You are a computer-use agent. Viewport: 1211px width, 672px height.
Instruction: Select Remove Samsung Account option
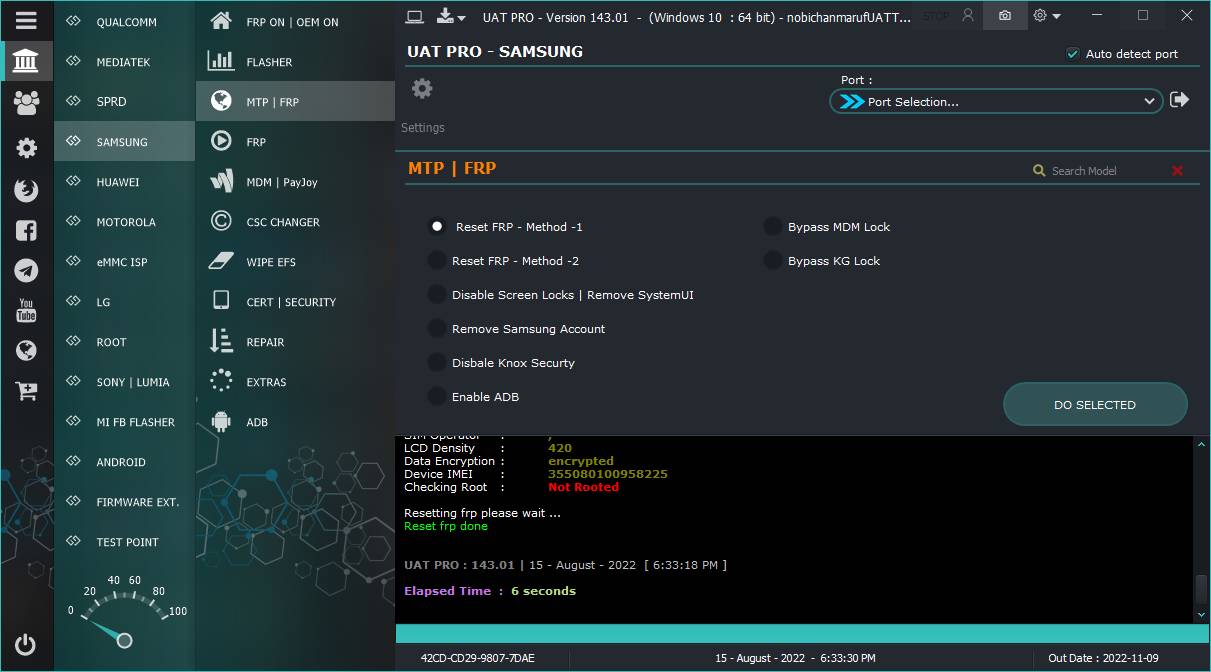click(x=437, y=329)
